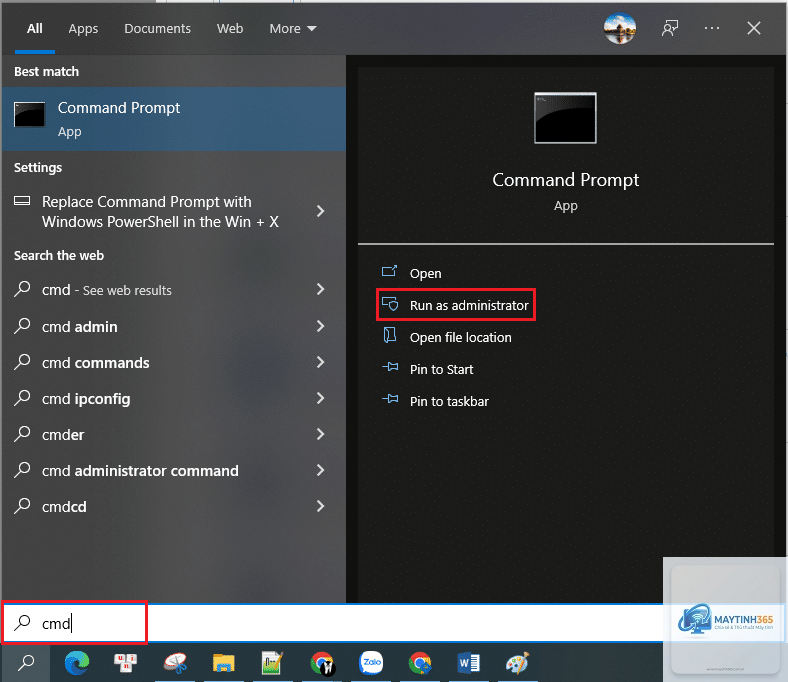788x682 pixels.
Task: Open Snipping Tool from the taskbar
Action: click(x=175, y=663)
